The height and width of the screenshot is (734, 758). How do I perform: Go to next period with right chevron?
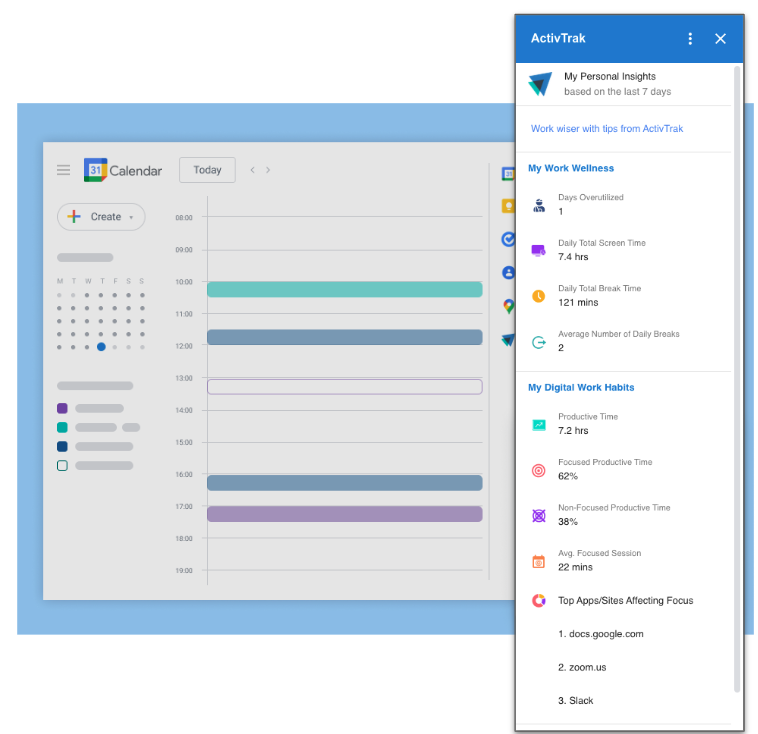(x=268, y=170)
